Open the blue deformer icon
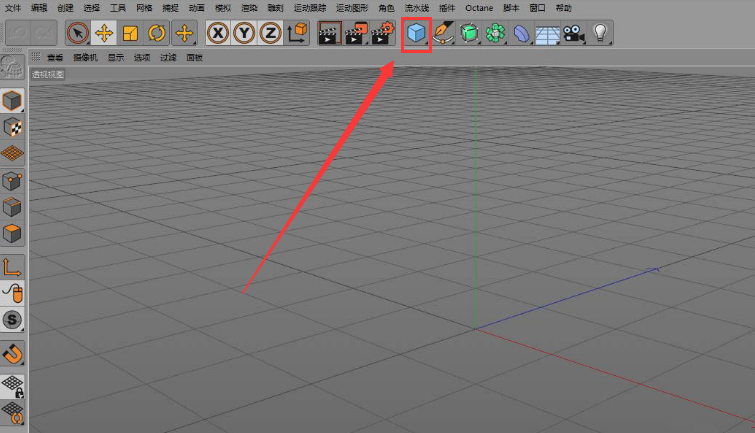Viewport: 755px width, 433px height. 521,33
